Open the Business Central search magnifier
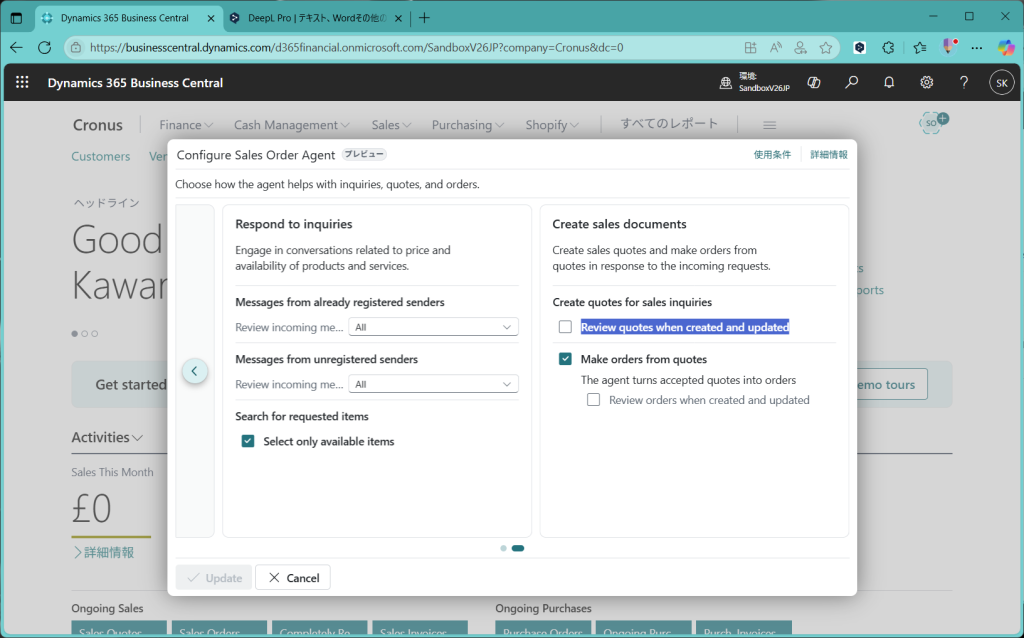This screenshot has width=1024, height=638. tap(852, 83)
